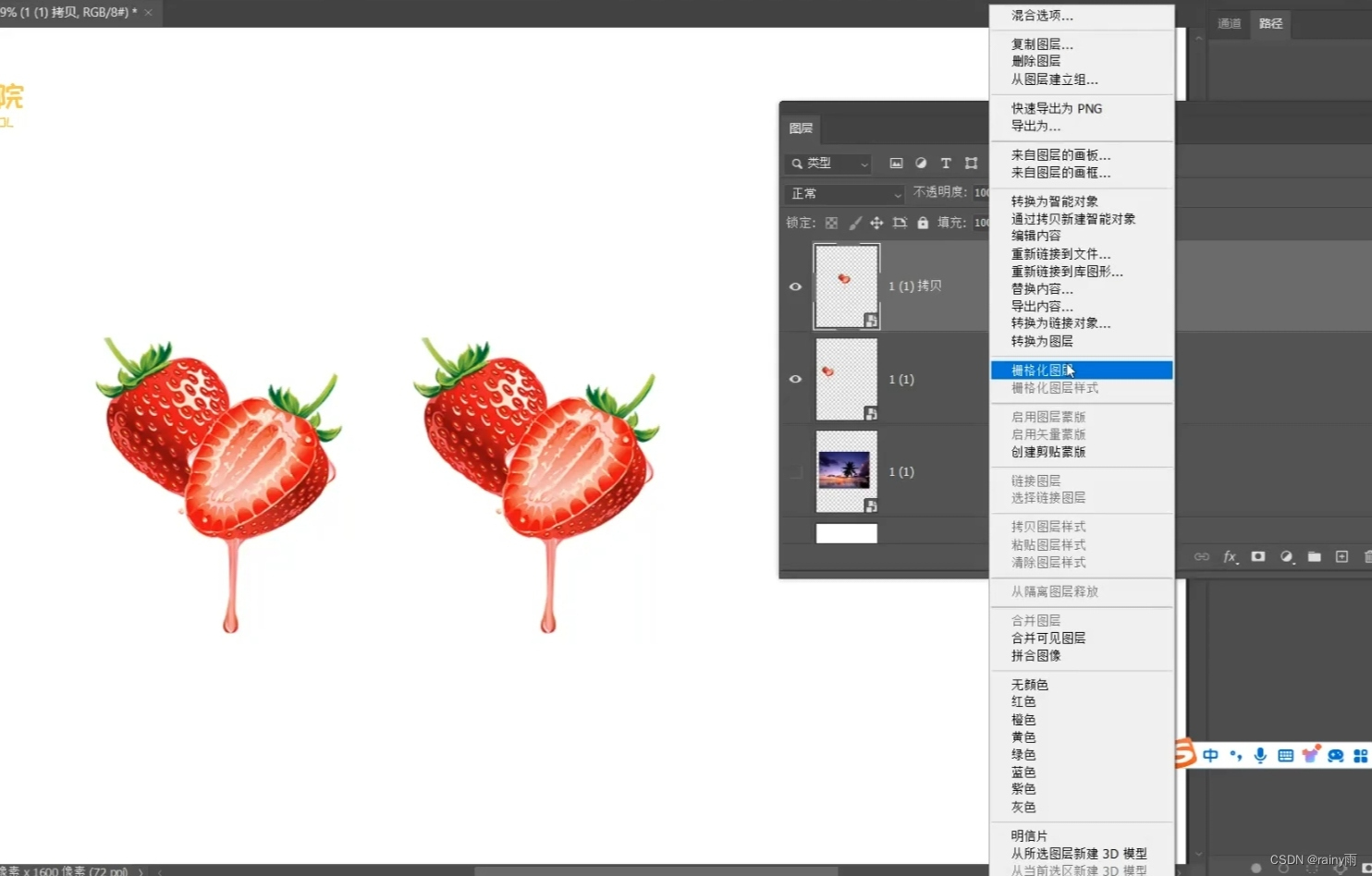Expand the status bar info arrow

click(x=141, y=870)
